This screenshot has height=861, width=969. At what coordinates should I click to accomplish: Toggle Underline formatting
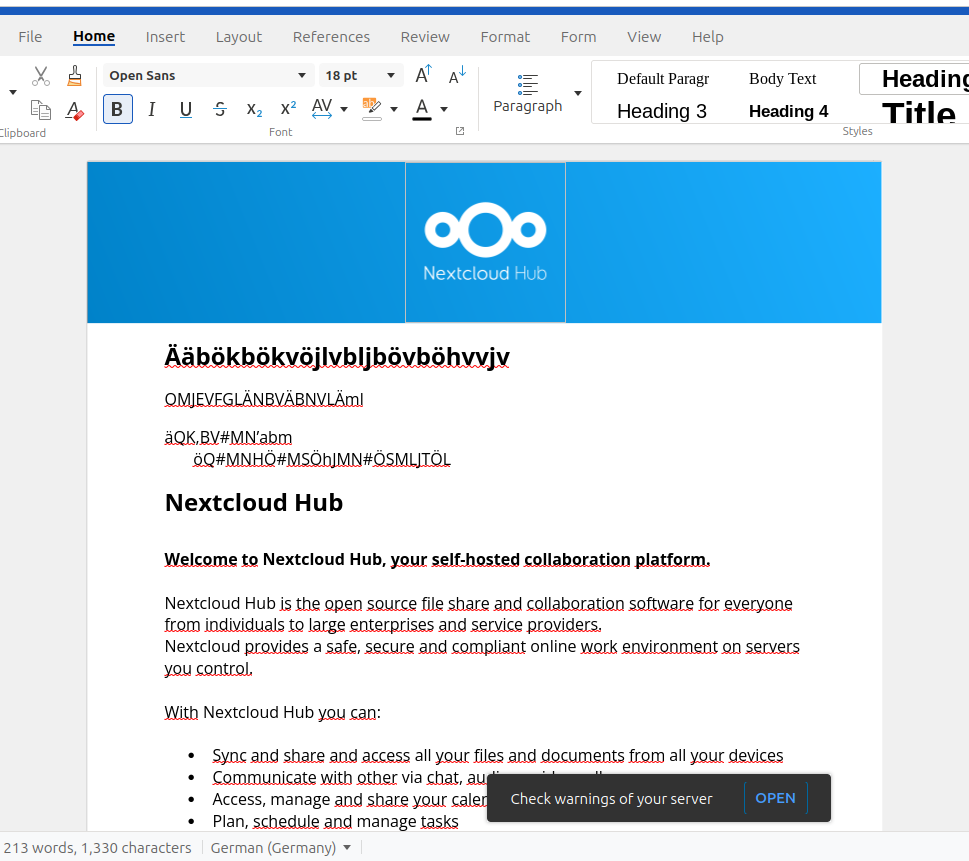(185, 109)
